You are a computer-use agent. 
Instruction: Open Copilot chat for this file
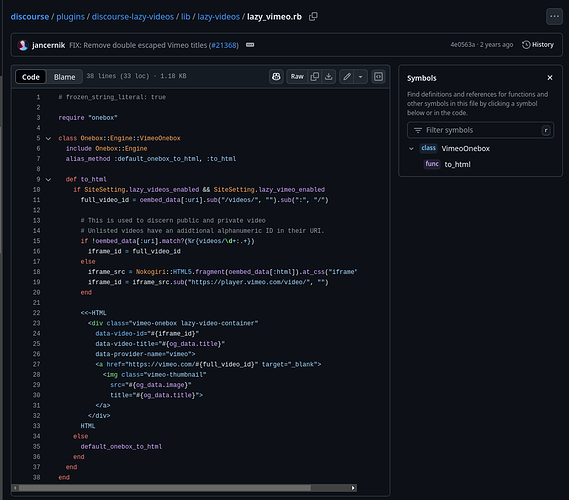coord(276,77)
